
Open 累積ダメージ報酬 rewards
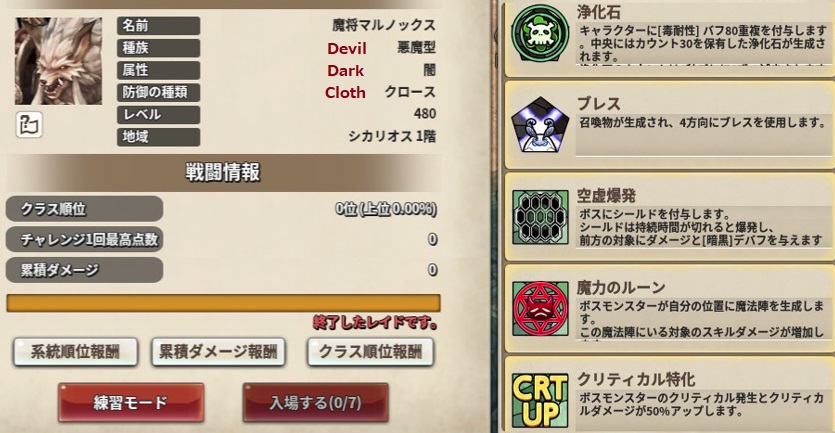point(218,352)
